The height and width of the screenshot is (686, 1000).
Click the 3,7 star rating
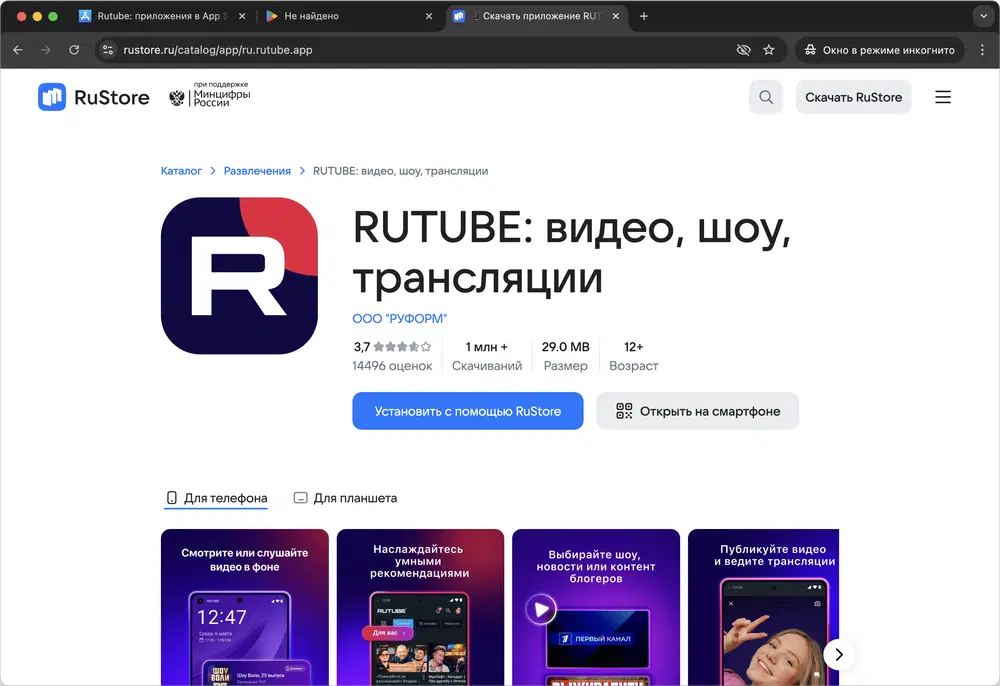[392, 347]
